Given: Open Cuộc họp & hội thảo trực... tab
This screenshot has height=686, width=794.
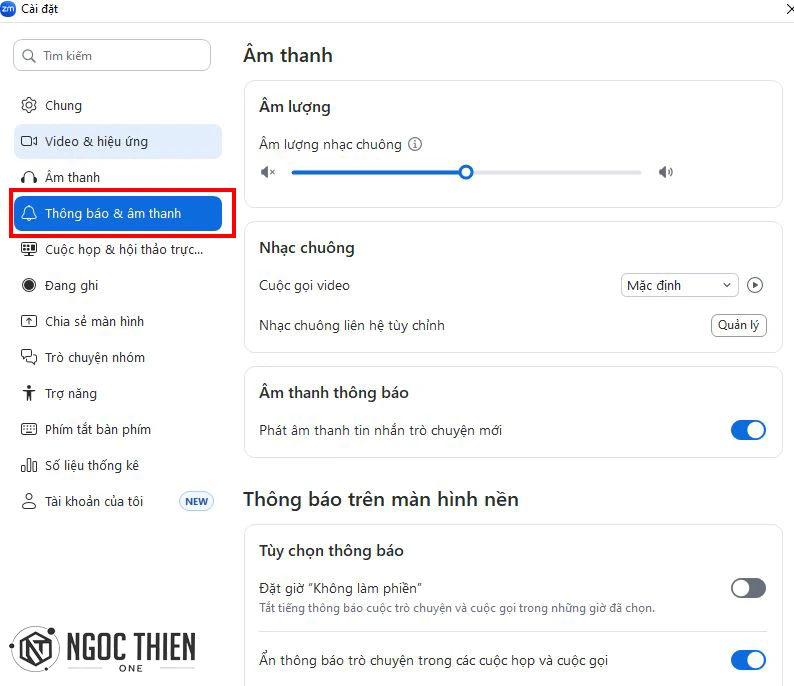Looking at the screenshot, I should (x=117, y=249).
